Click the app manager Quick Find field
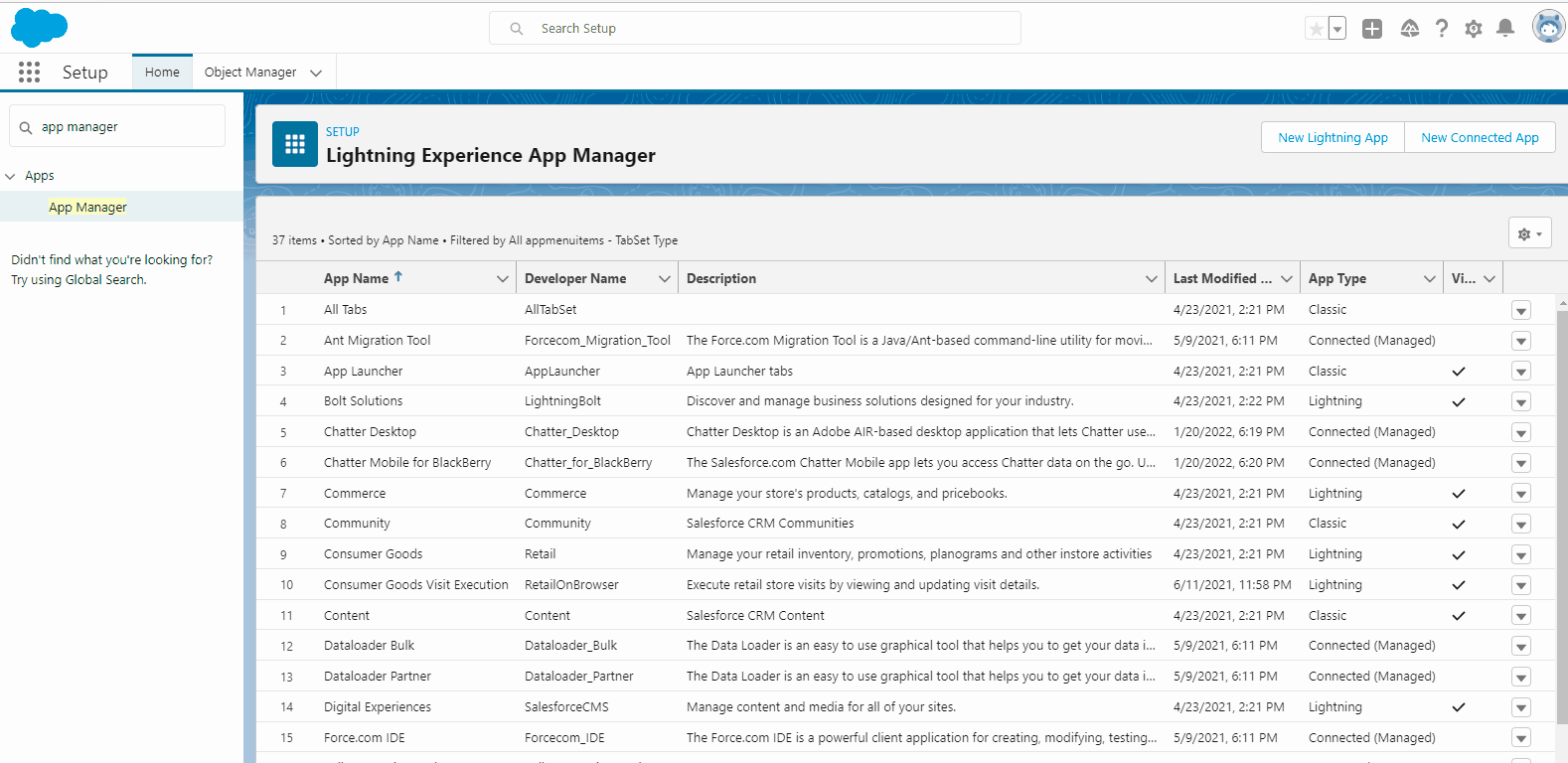 [117, 126]
